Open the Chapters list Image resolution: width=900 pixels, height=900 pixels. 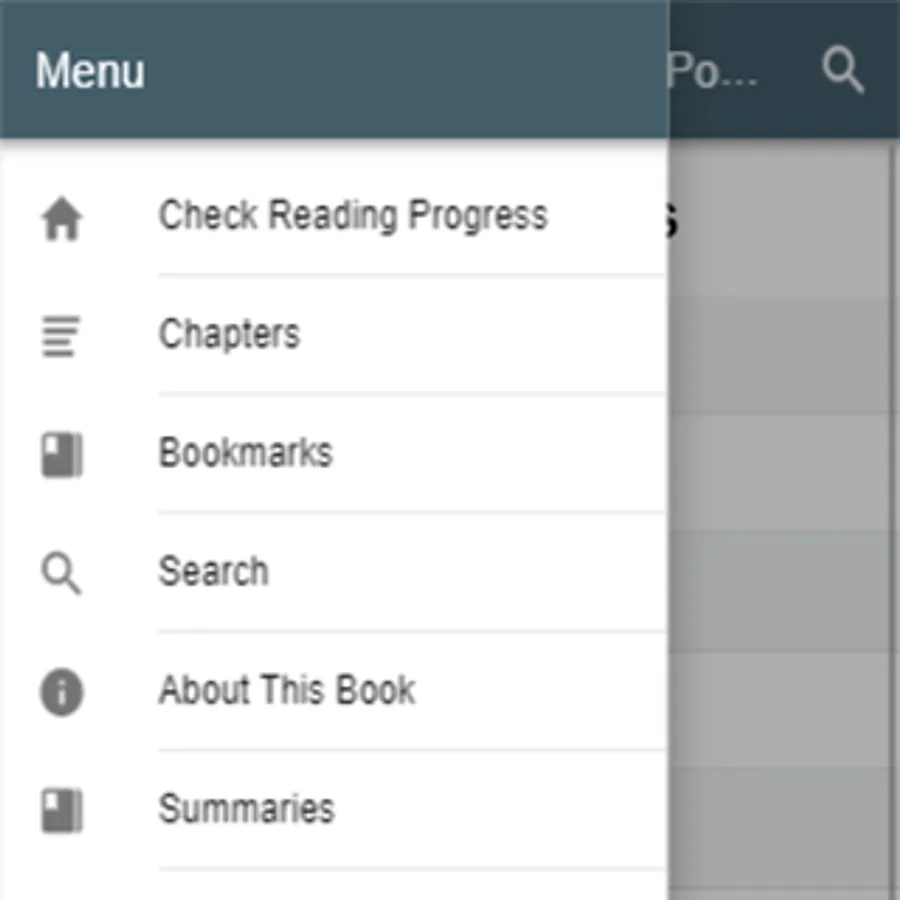tap(229, 335)
